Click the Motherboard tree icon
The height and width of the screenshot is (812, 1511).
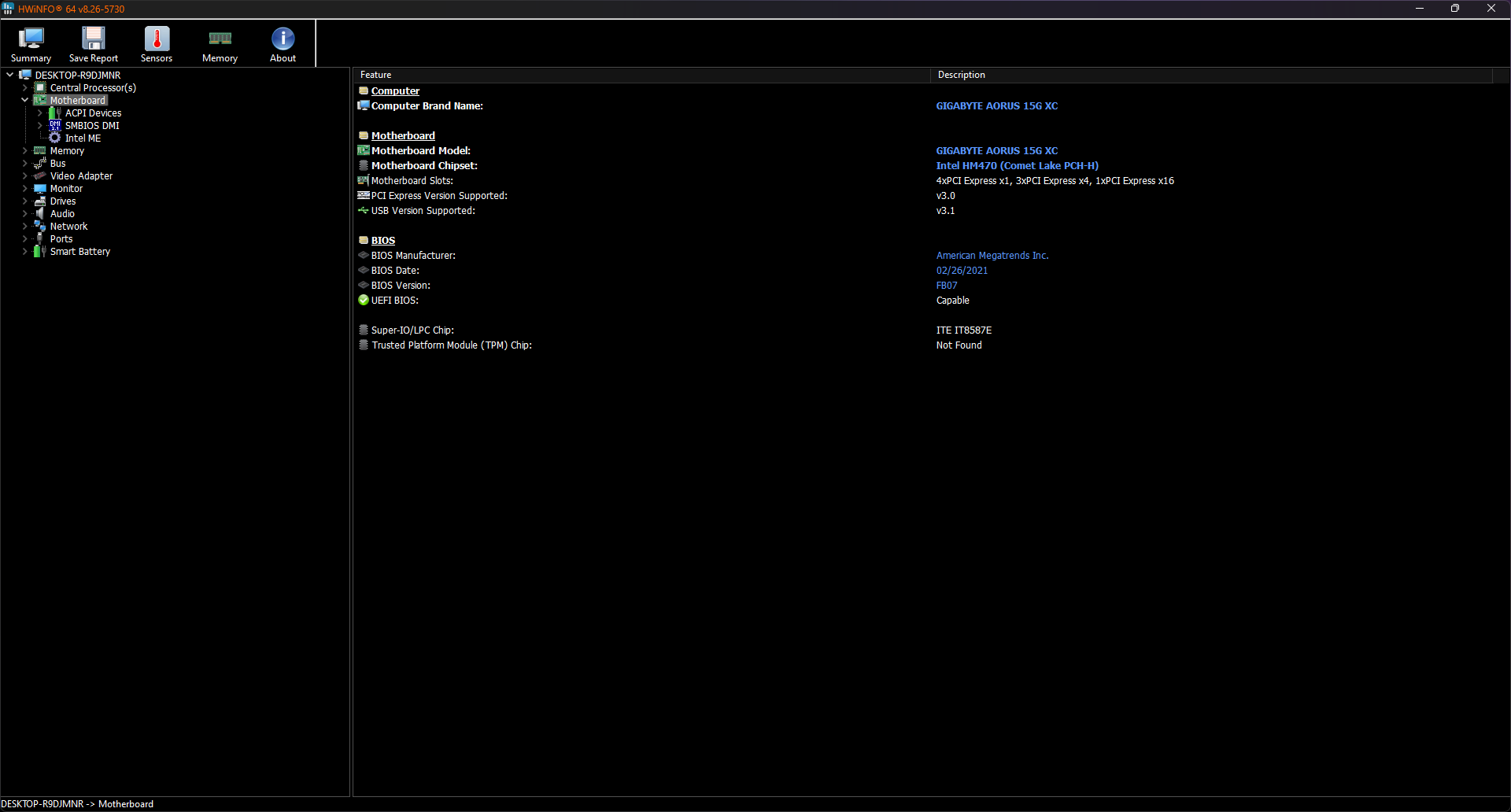40,101
